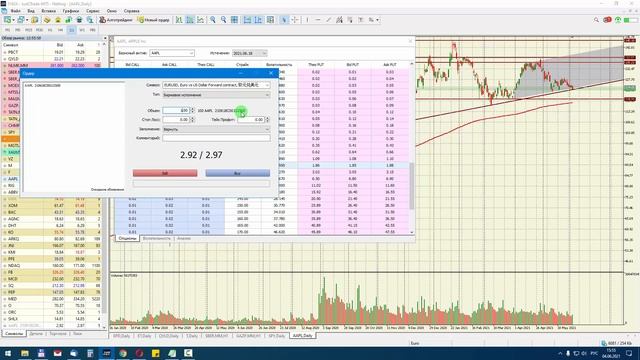Open the Заполнение fill policy dropdown

(x=216, y=129)
